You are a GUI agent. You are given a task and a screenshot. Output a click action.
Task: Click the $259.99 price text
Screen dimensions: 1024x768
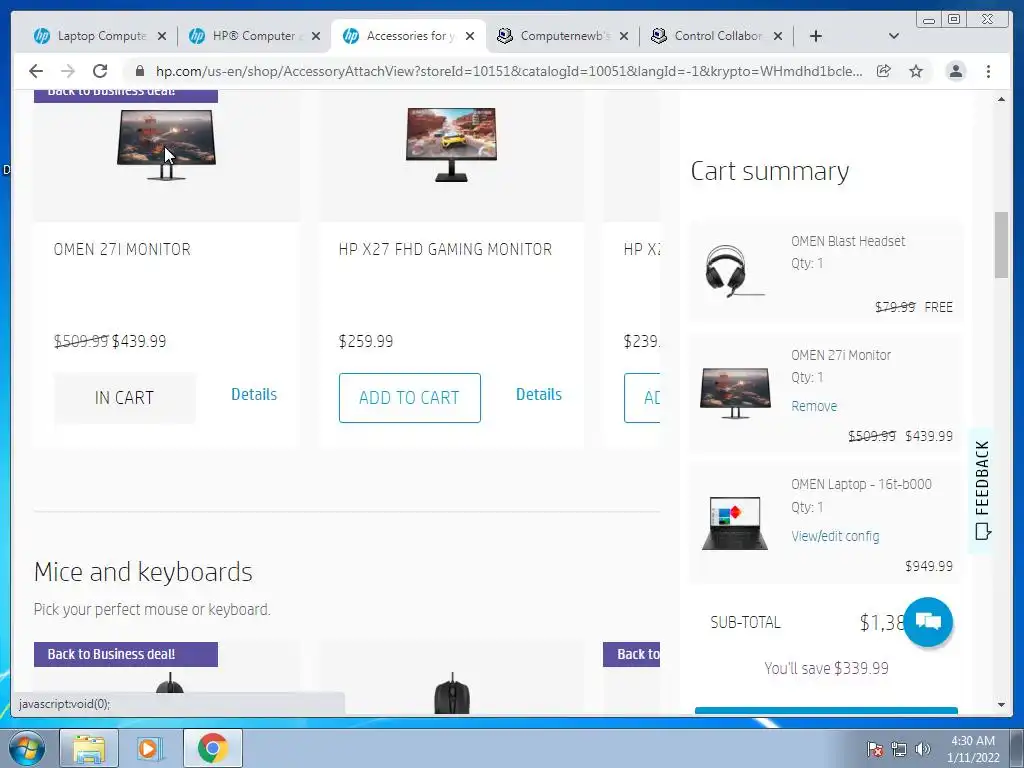pos(366,342)
